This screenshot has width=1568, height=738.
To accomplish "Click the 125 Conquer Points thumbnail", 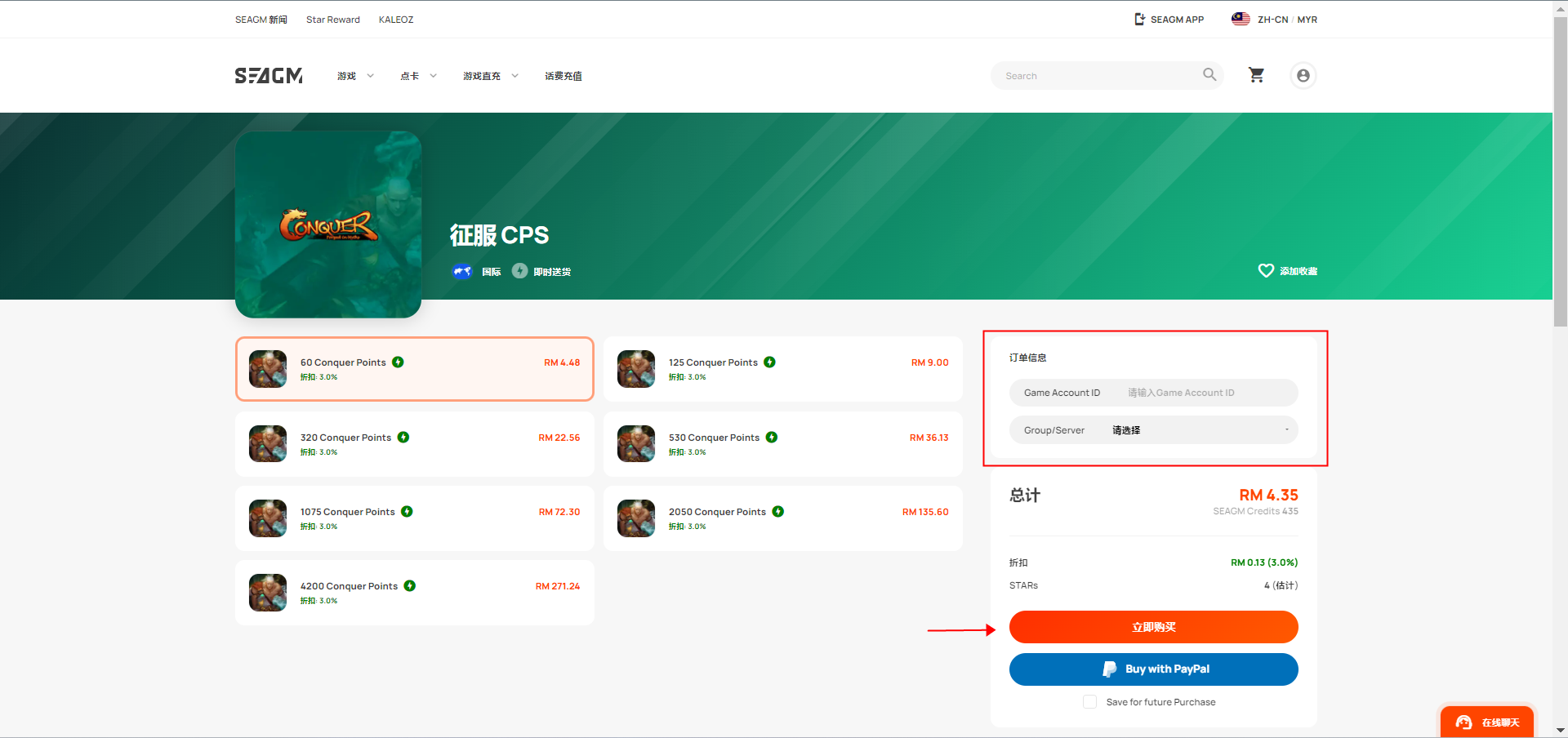I will coord(636,369).
